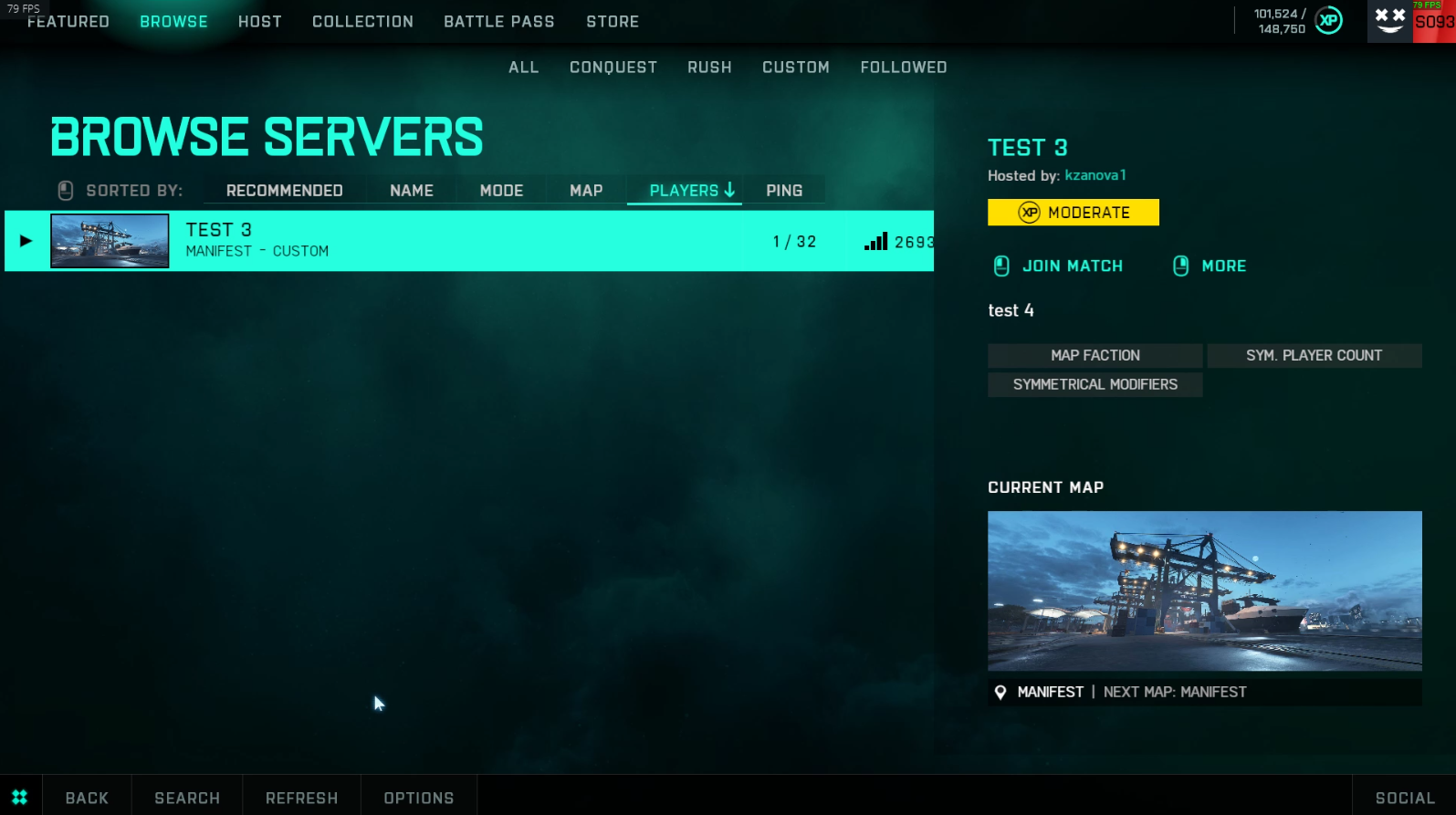The height and width of the screenshot is (815, 1456).
Task: Click the S093 red overlay badge
Action: tap(1434, 22)
